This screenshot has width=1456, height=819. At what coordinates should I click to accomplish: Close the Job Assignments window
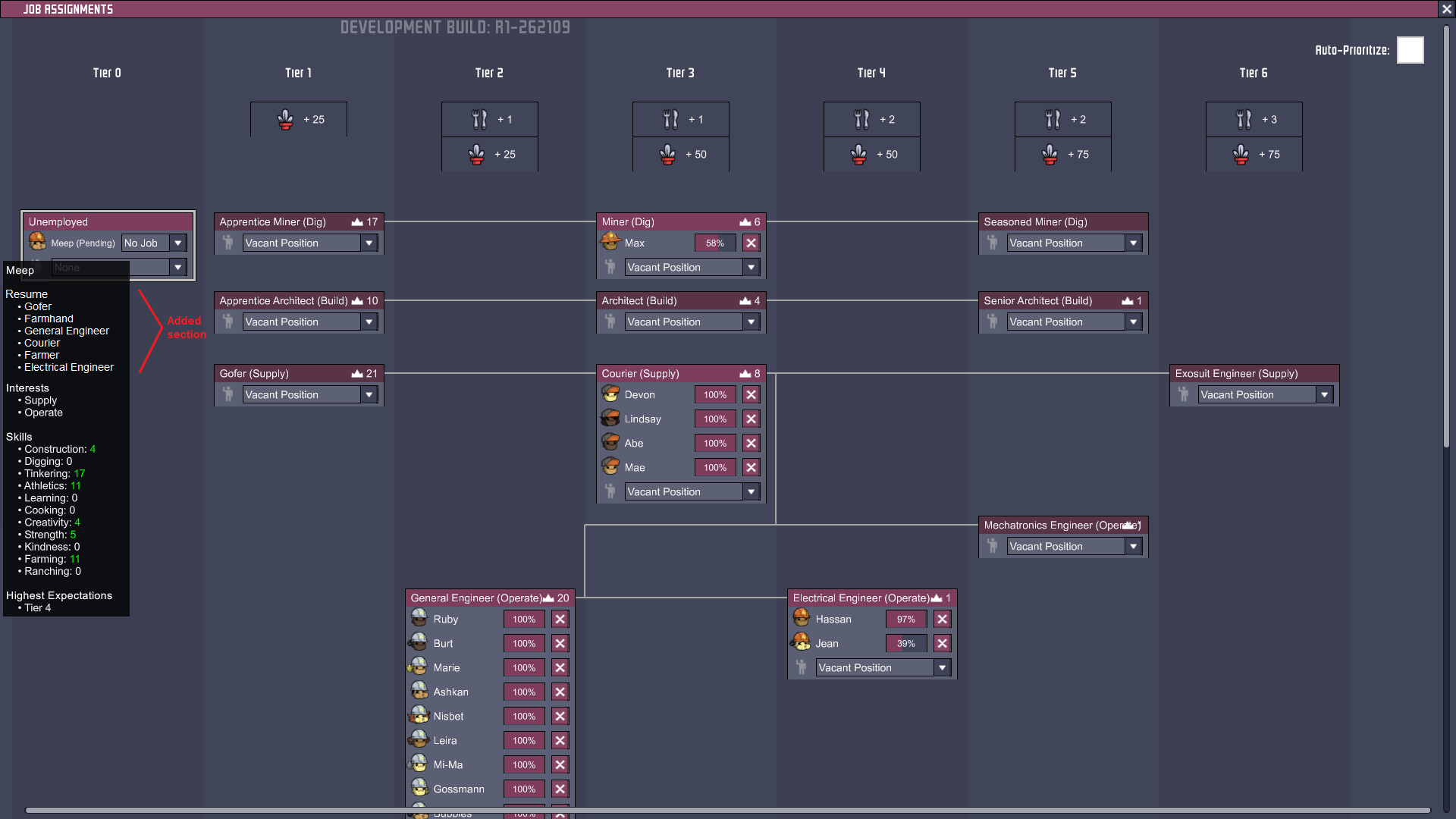pos(1446,9)
